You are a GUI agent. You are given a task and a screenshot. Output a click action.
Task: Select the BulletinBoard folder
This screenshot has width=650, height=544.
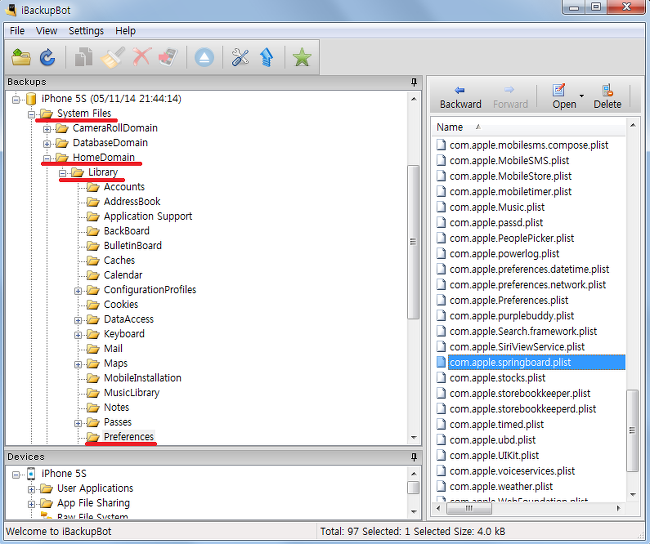click(x=133, y=245)
